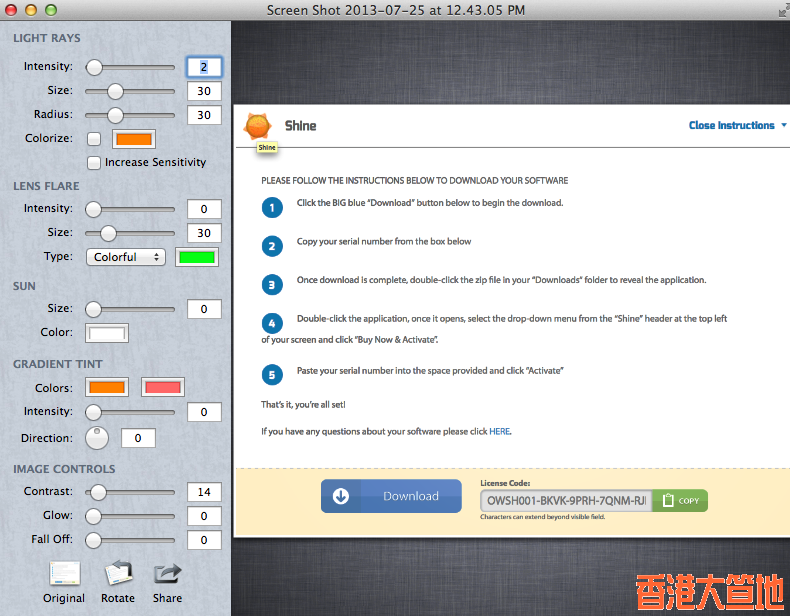Screen dimensions: 790x616
Task: Click the License Code text field
Action: (x=566, y=501)
